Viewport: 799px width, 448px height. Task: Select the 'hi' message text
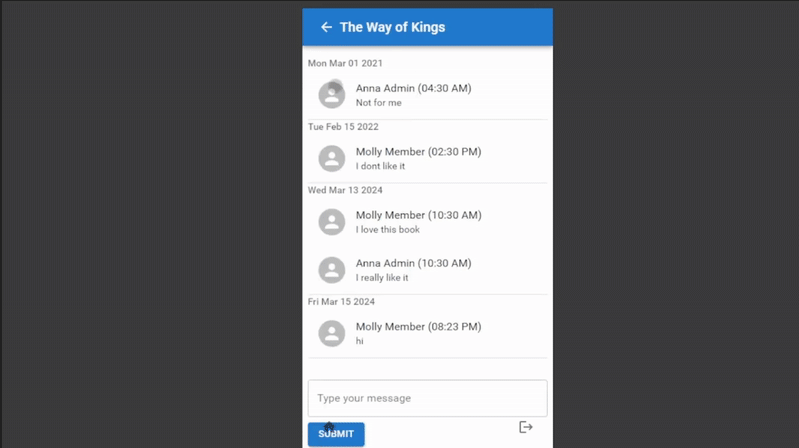360,341
